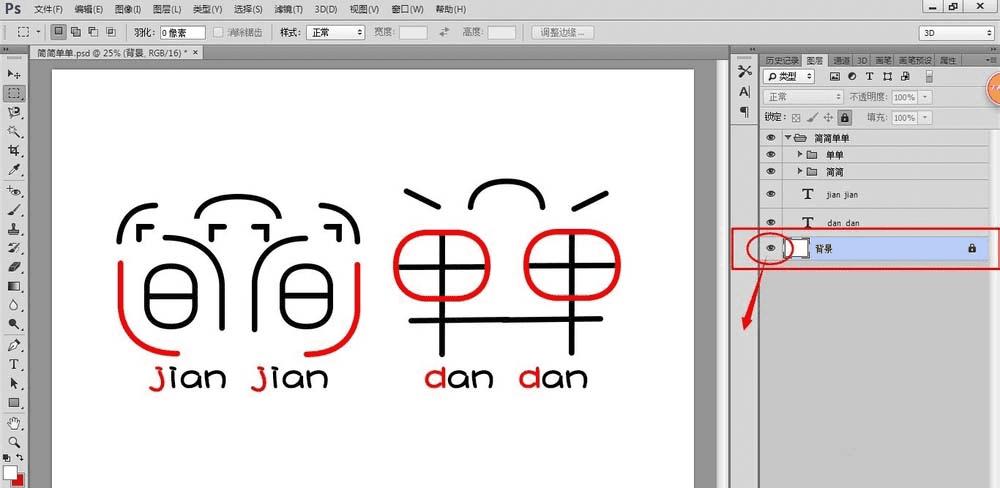Filter layers by type layer icon
This screenshot has height=488, width=1000.
pos(869,77)
